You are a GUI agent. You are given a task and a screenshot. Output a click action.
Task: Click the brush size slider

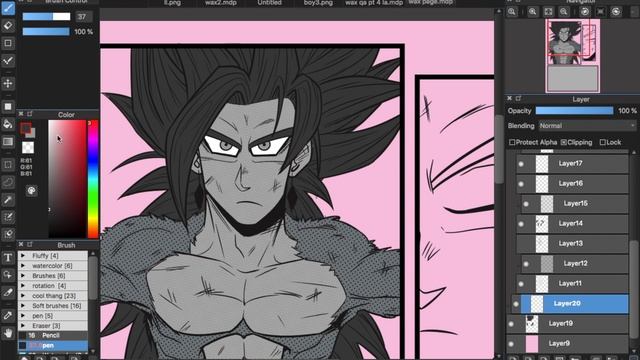tap(46, 16)
